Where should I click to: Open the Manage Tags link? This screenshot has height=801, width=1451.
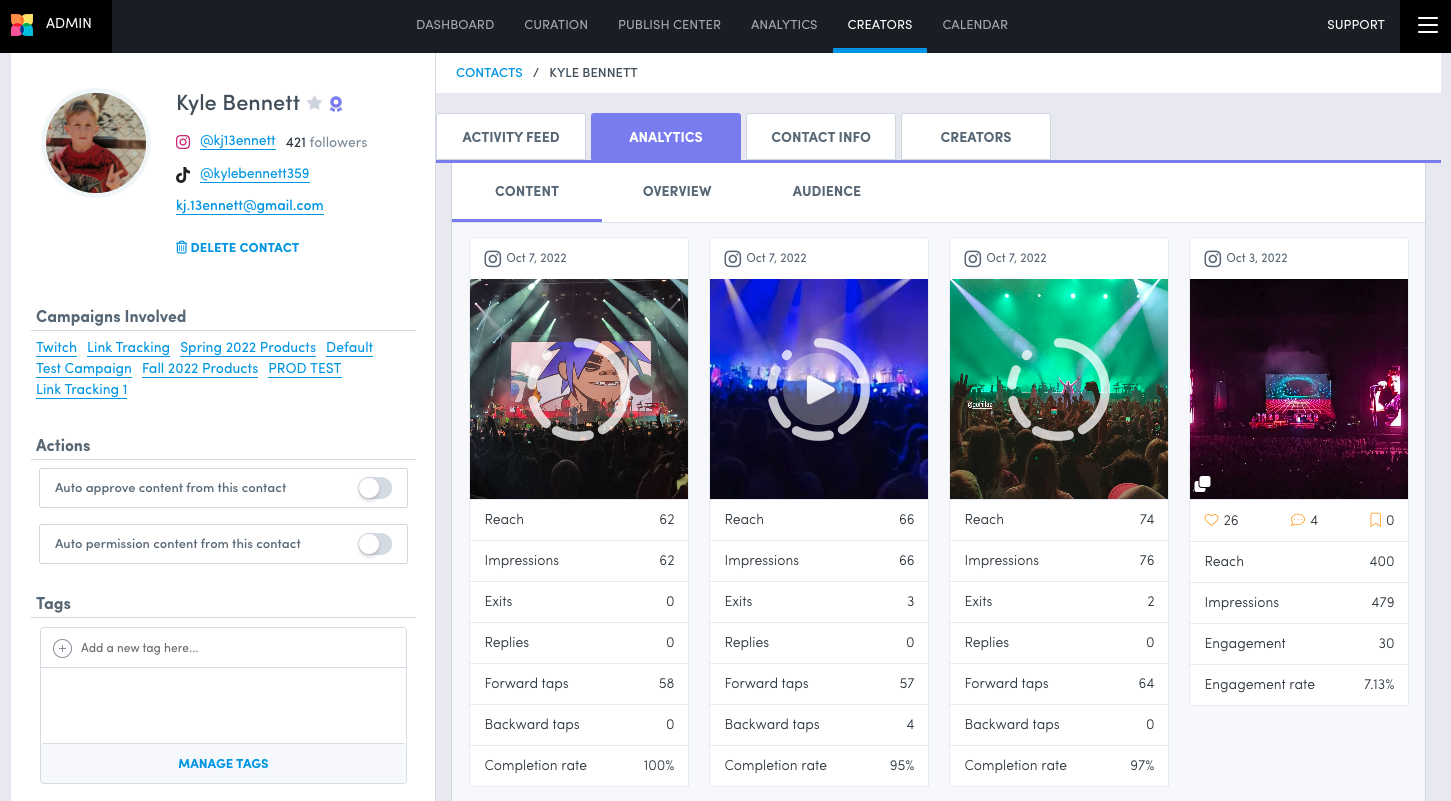[223, 763]
